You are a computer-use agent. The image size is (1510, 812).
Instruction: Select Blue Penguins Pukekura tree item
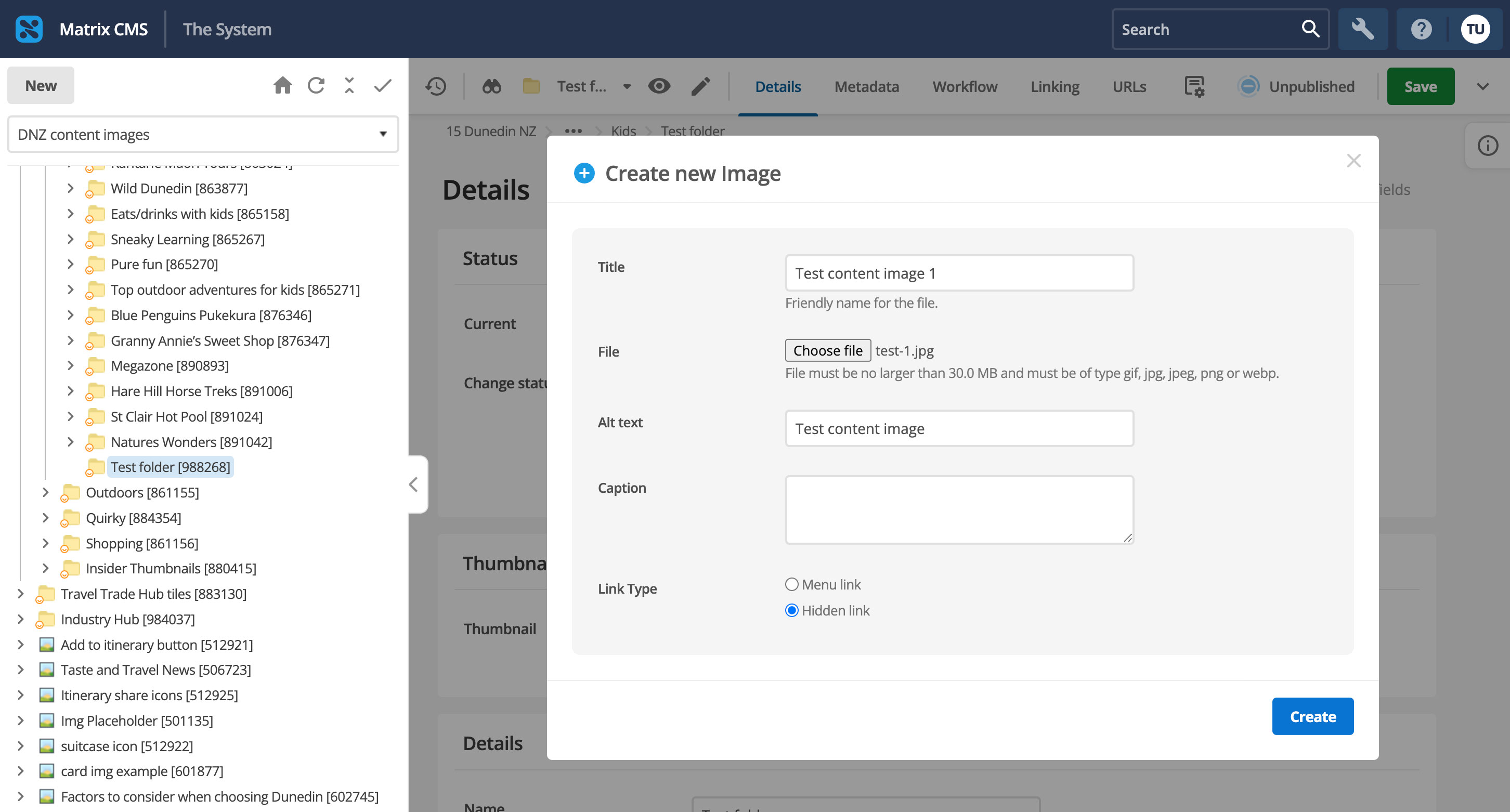pos(211,315)
